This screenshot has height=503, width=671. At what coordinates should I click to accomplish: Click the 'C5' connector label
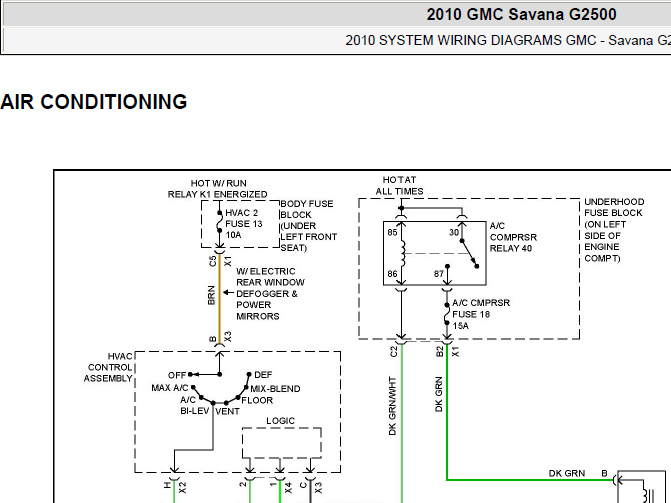pyautogui.click(x=212, y=261)
